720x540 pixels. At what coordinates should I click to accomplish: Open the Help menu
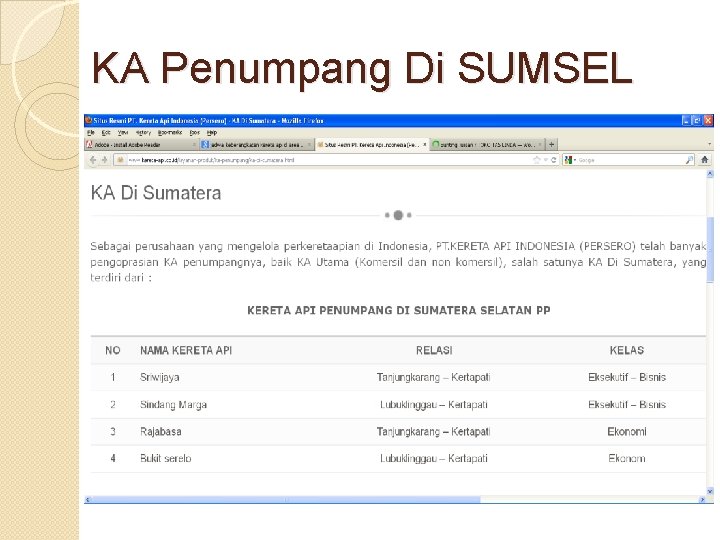pyautogui.click(x=212, y=132)
